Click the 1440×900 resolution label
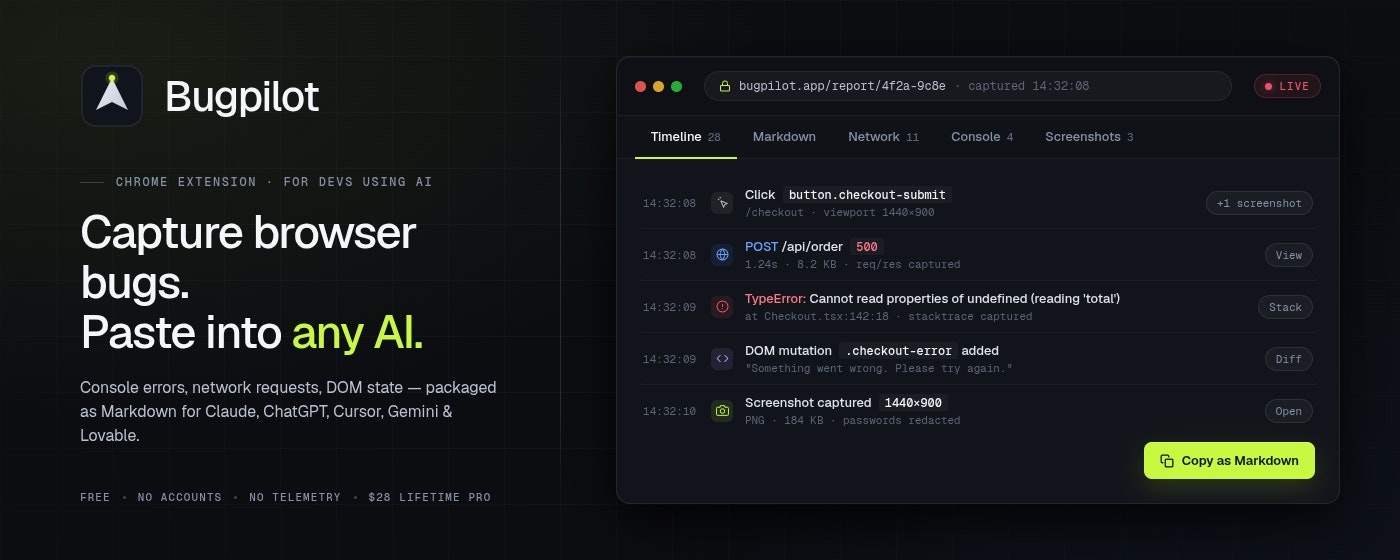The image size is (1400, 560). pos(912,403)
